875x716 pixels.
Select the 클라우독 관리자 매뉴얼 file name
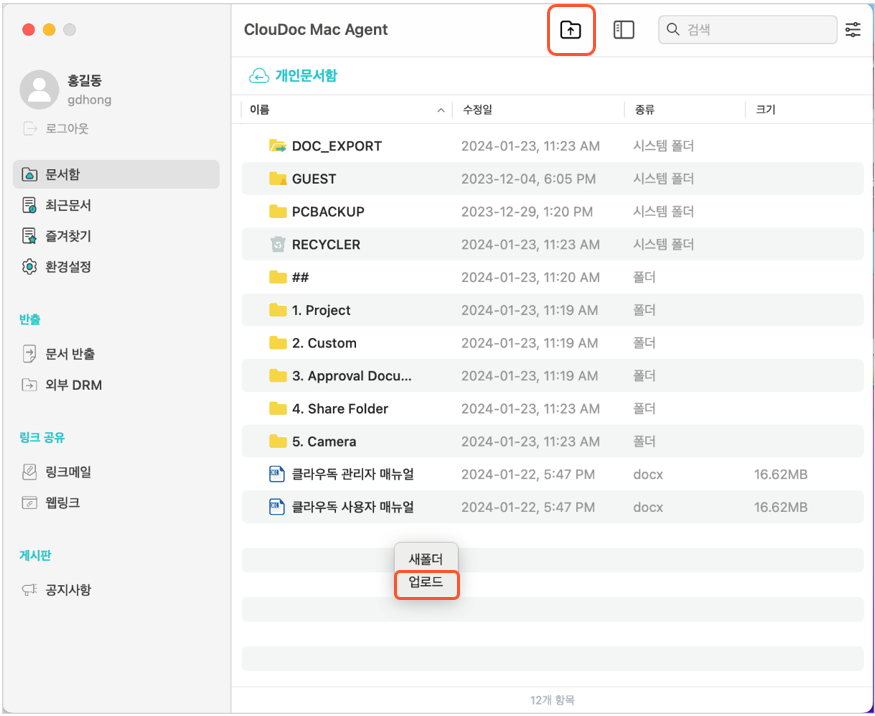353,475
